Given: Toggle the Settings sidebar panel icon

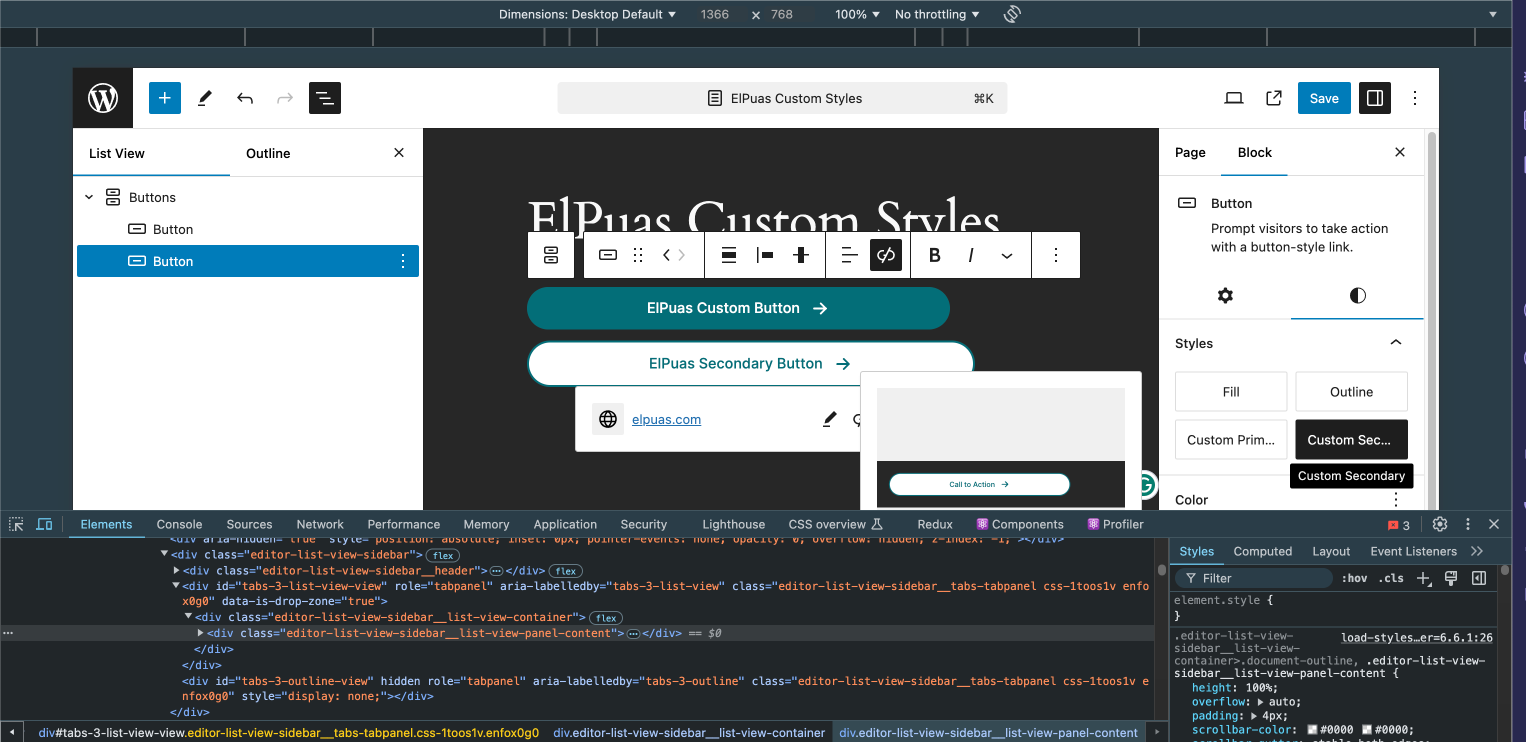Looking at the screenshot, I should [x=1375, y=98].
